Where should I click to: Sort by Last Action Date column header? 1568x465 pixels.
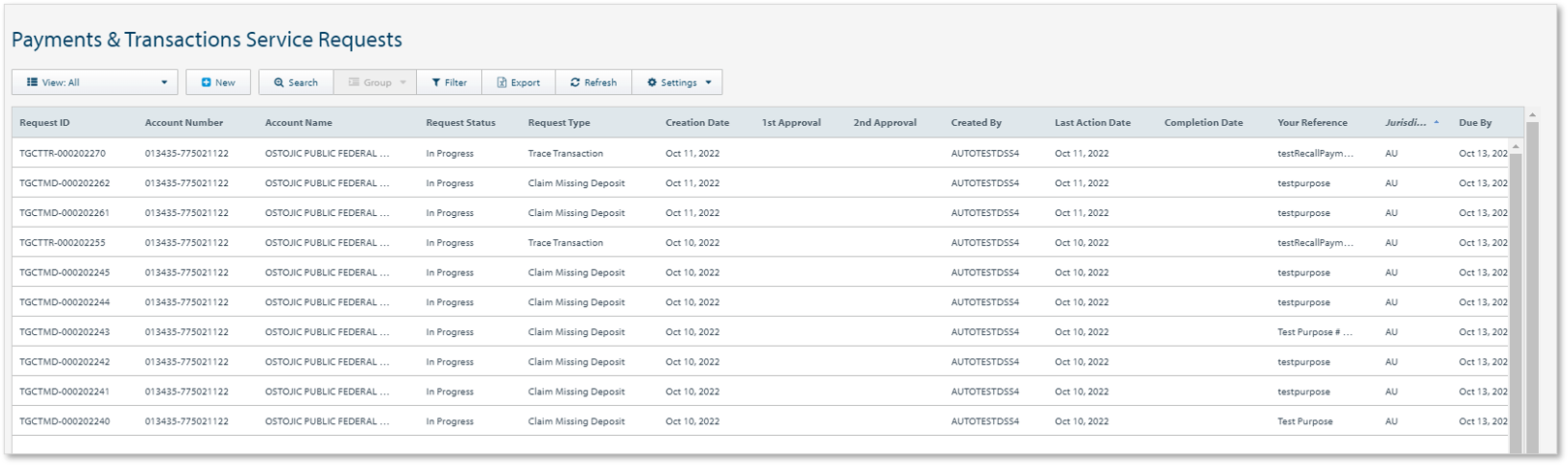click(1093, 123)
